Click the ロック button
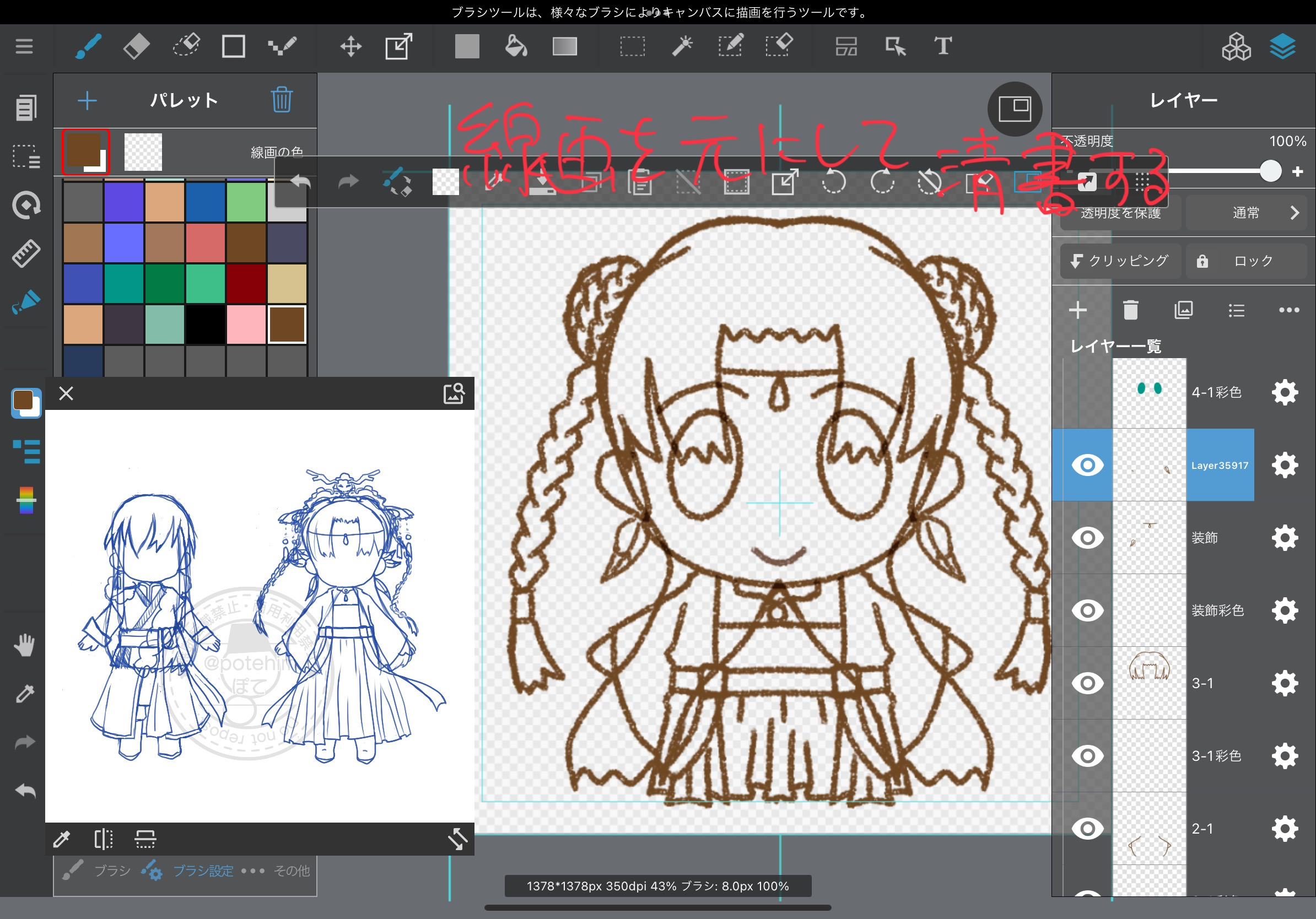The width and height of the screenshot is (1316, 919). [1245, 261]
